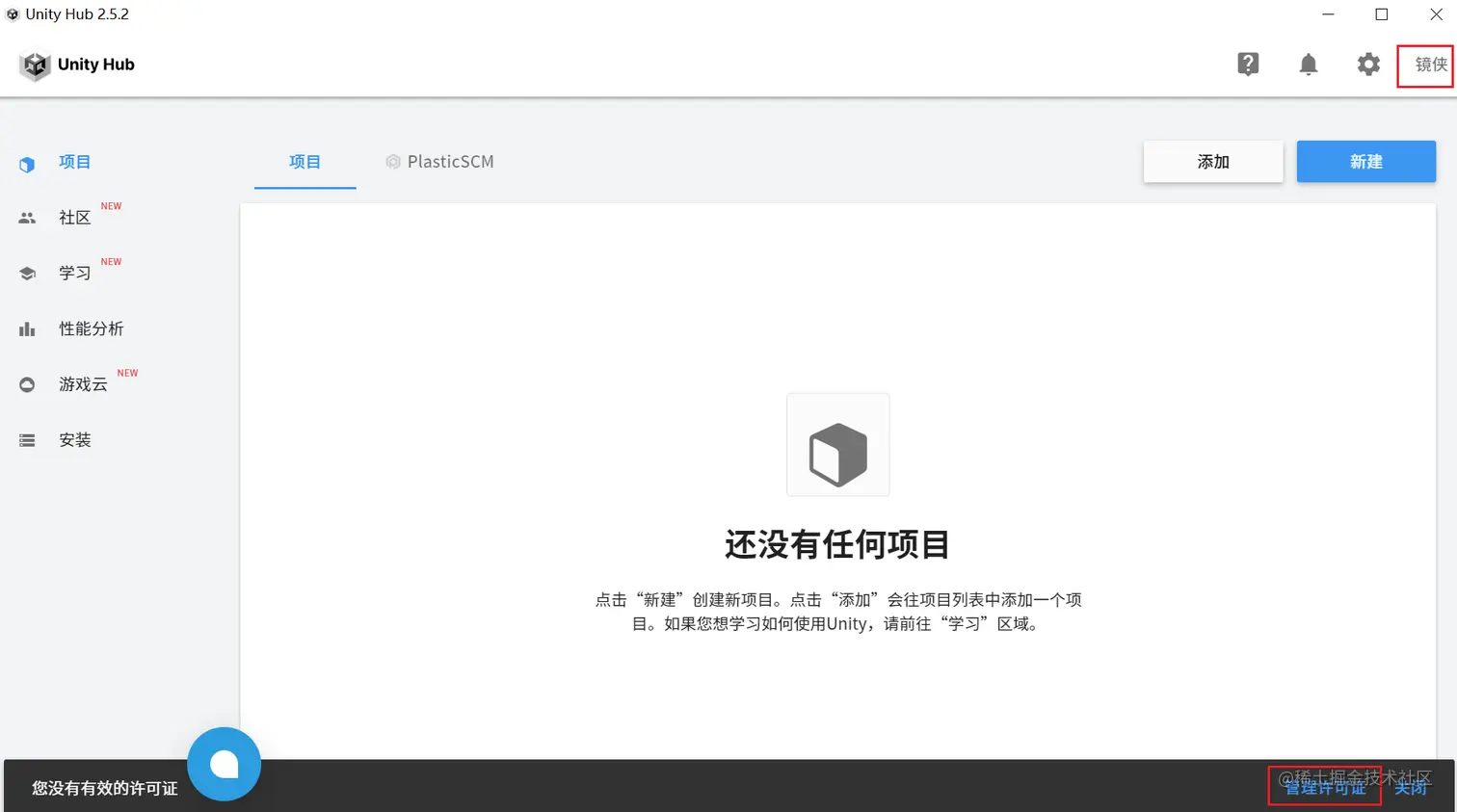Open 性能分析 in the sidebar

(91, 328)
